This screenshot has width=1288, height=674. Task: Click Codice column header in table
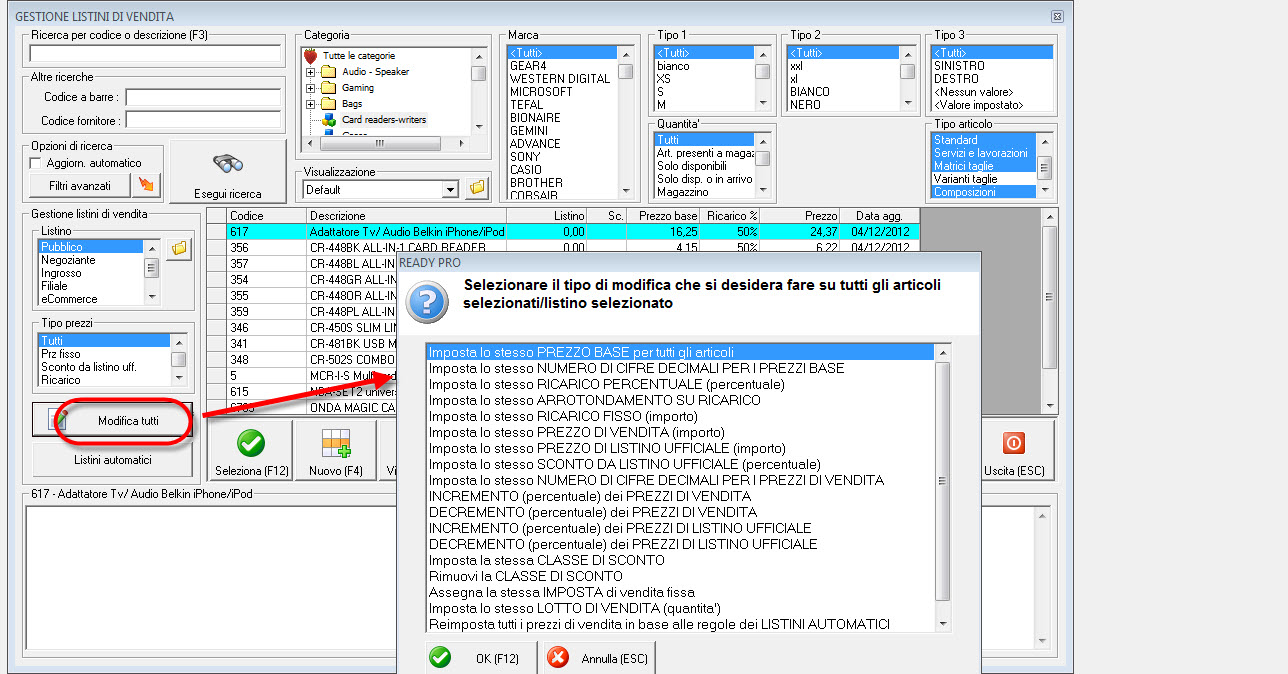[x=266, y=215]
